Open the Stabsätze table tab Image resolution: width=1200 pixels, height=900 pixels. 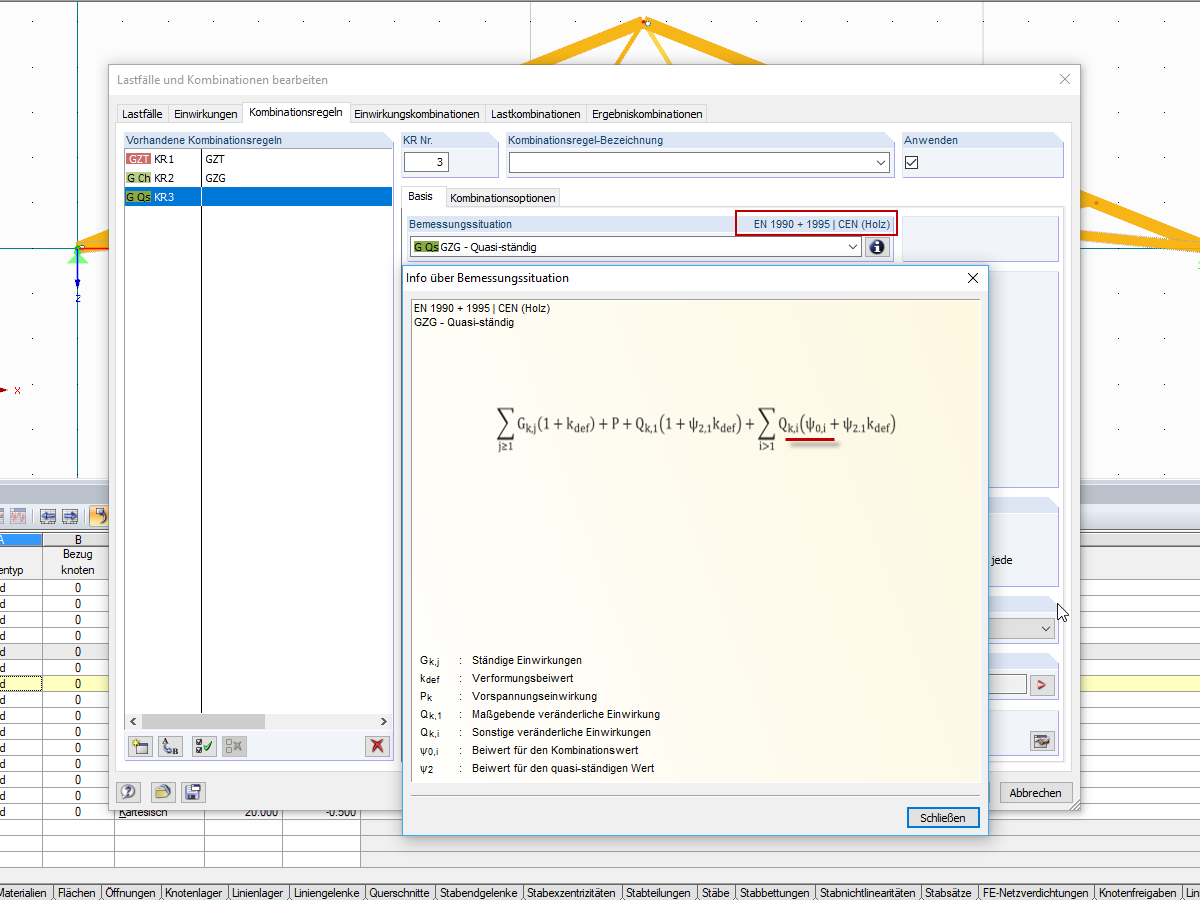(948, 893)
